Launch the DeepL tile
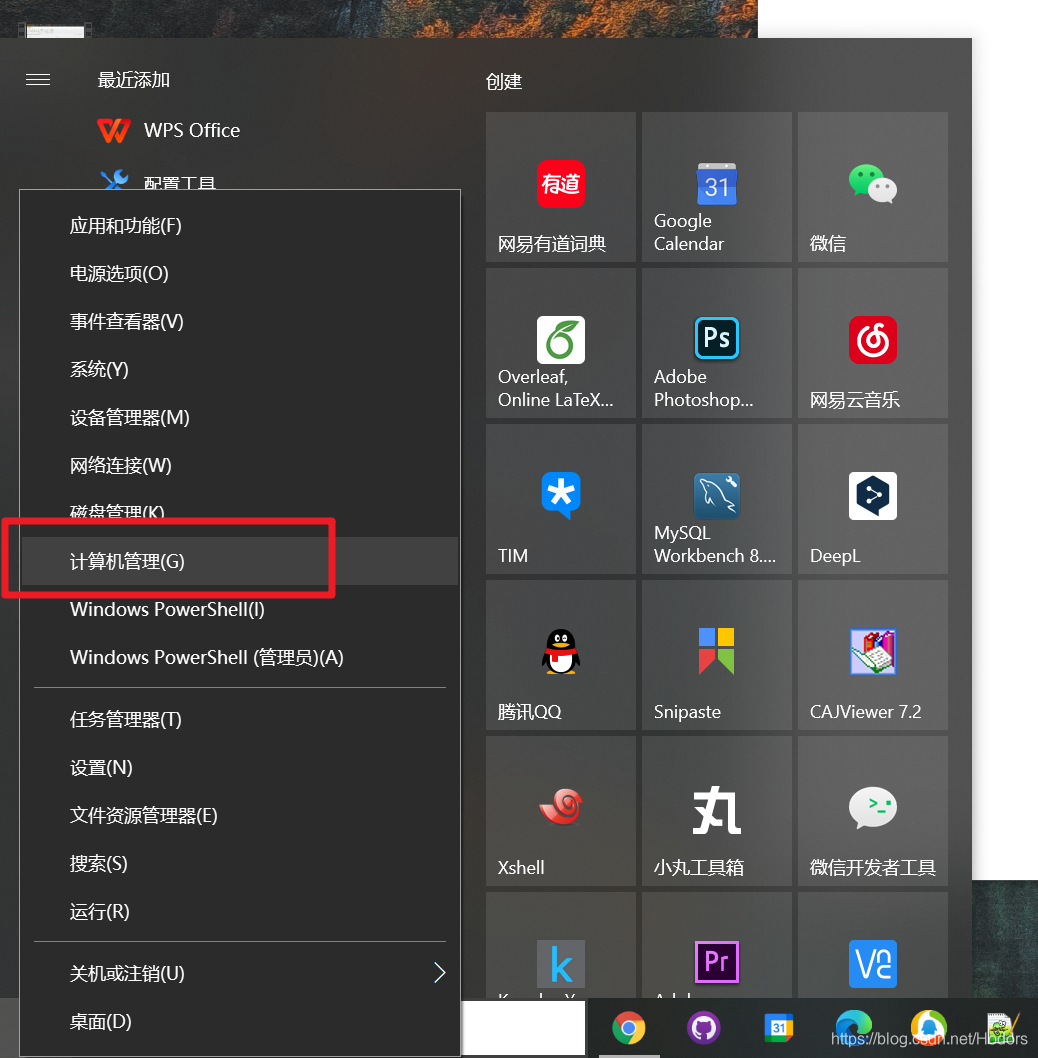This screenshot has height=1058, width=1038. tap(873, 499)
